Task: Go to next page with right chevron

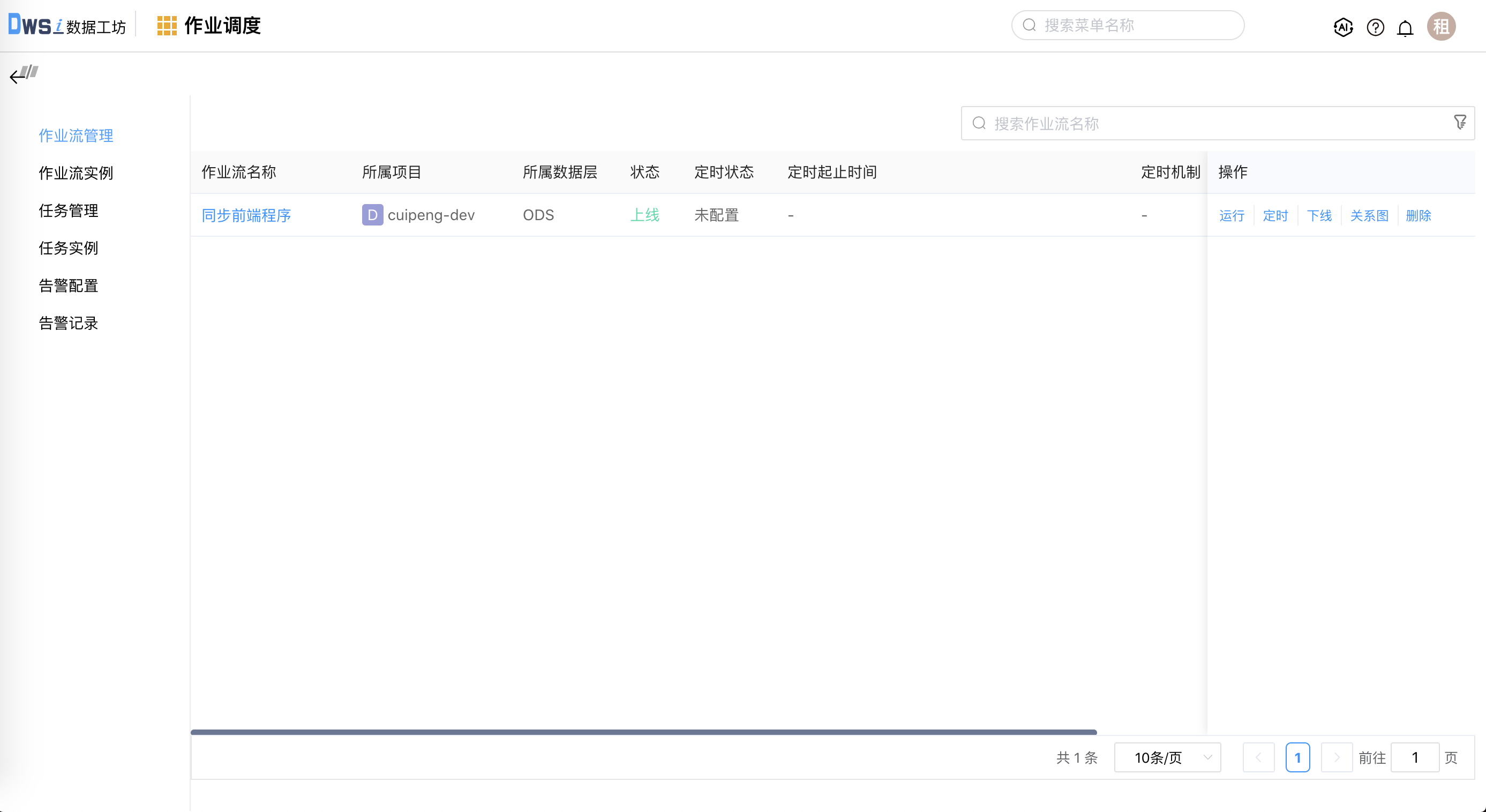Action: [x=1337, y=757]
